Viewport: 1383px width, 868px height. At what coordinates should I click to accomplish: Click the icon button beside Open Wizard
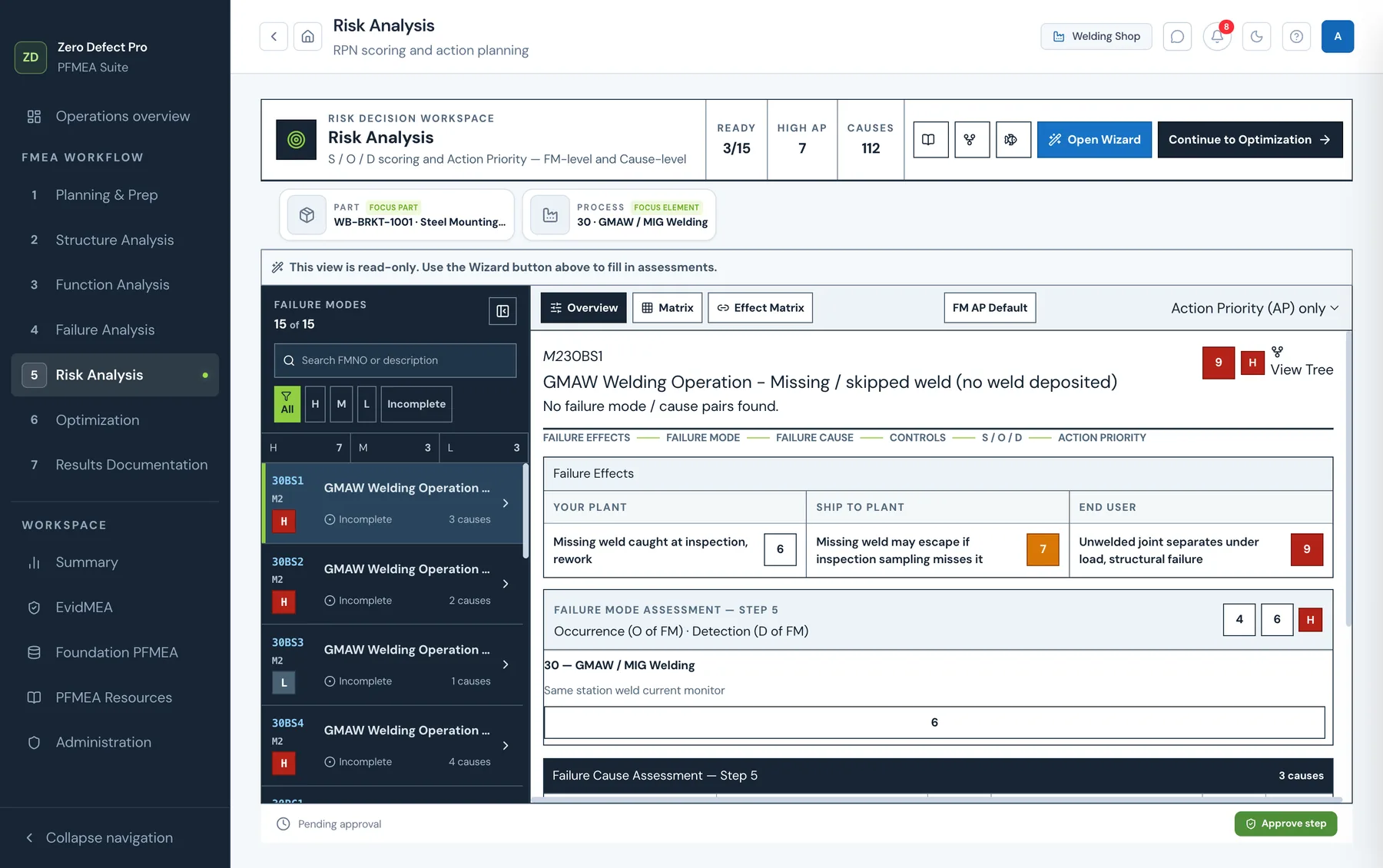(x=1013, y=140)
